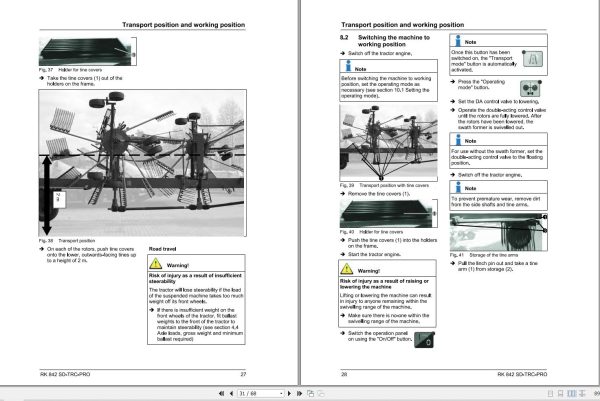600x401 pixels.
Task: Click page number 28 in footer
Action: [x=344, y=374]
